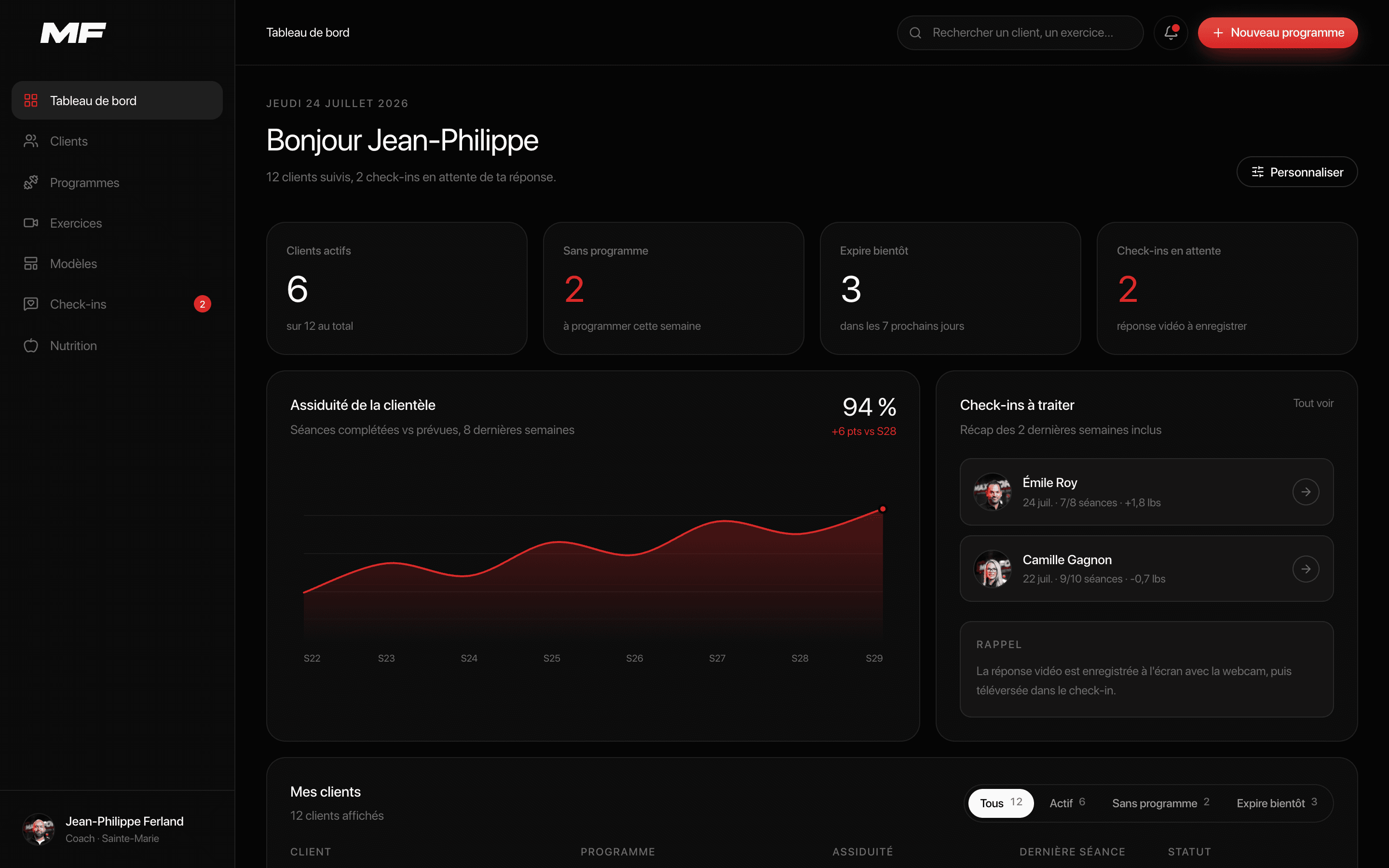Click the S29 red data point on chart
The image size is (1389, 868).
point(883,509)
